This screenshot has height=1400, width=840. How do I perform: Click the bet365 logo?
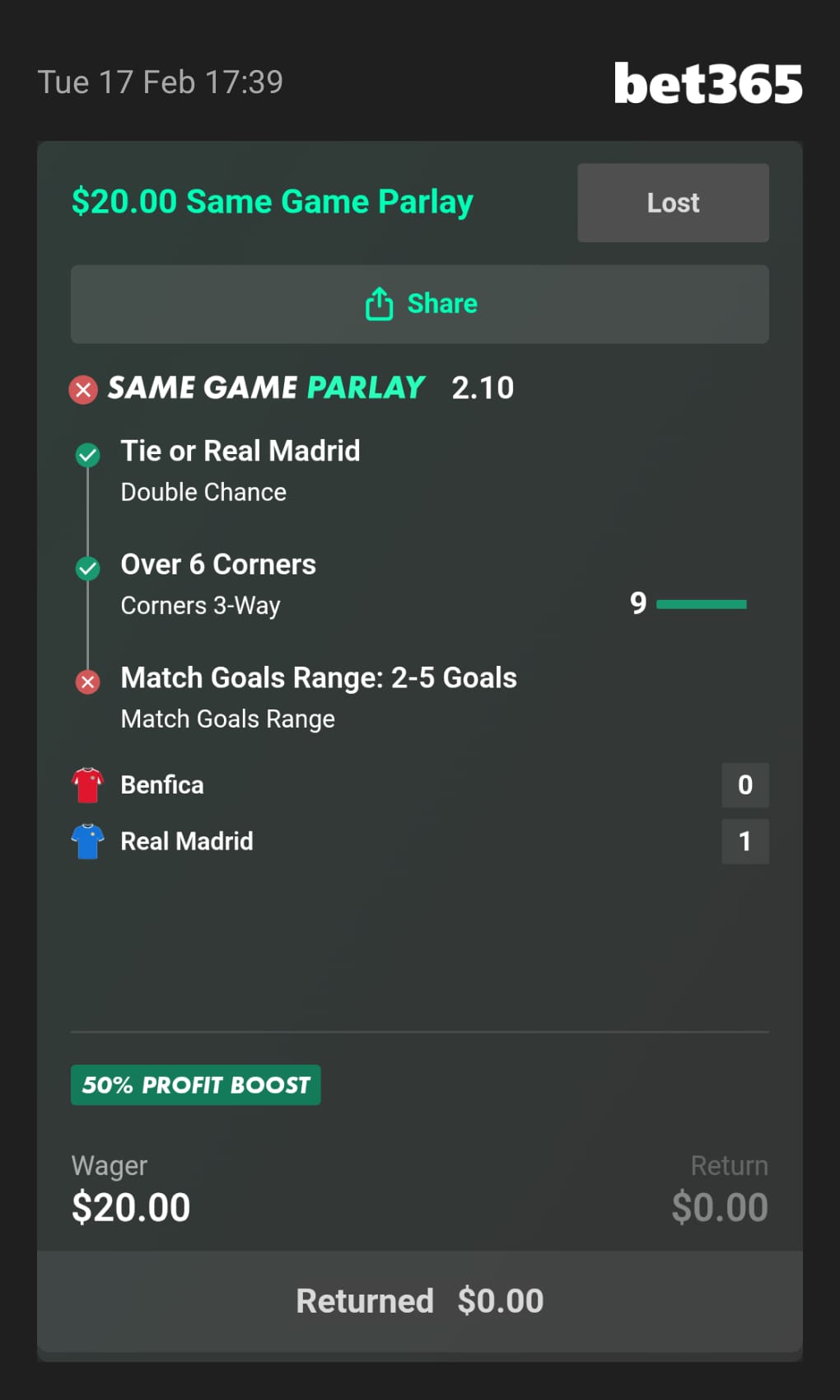tap(707, 84)
